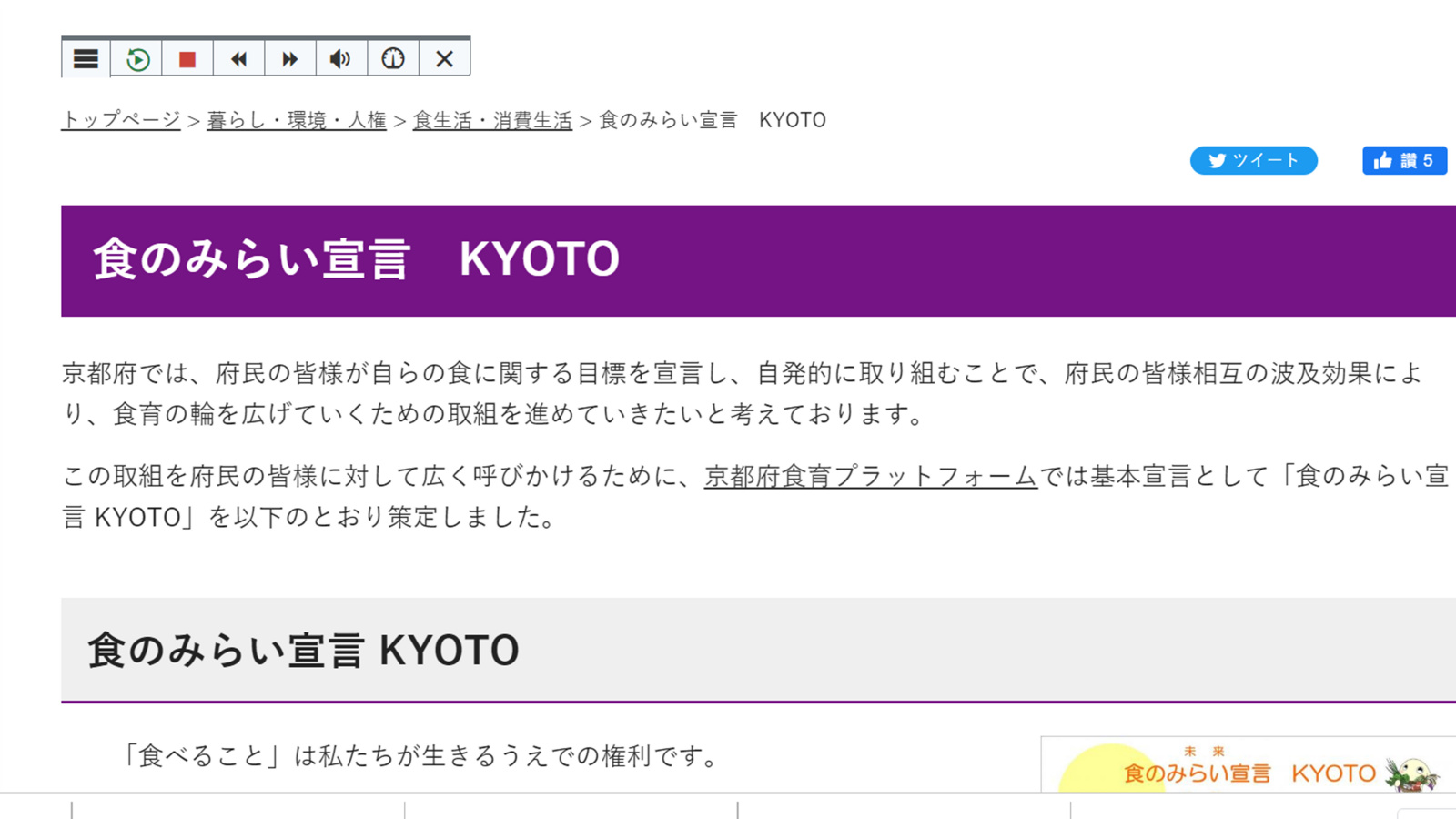The image size is (1456, 819).
Task: Click breadcrumb current page text 食のみらい宣言 KYOTO
Action: (713, 120)
